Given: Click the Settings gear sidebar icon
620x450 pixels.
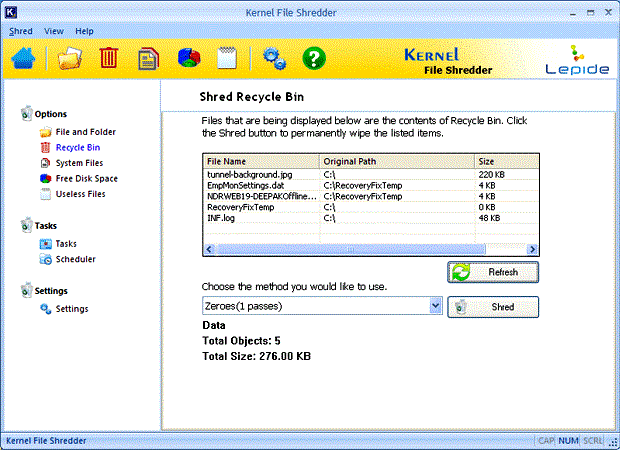Looking at the screenshot, I should [x=45, y=309].
